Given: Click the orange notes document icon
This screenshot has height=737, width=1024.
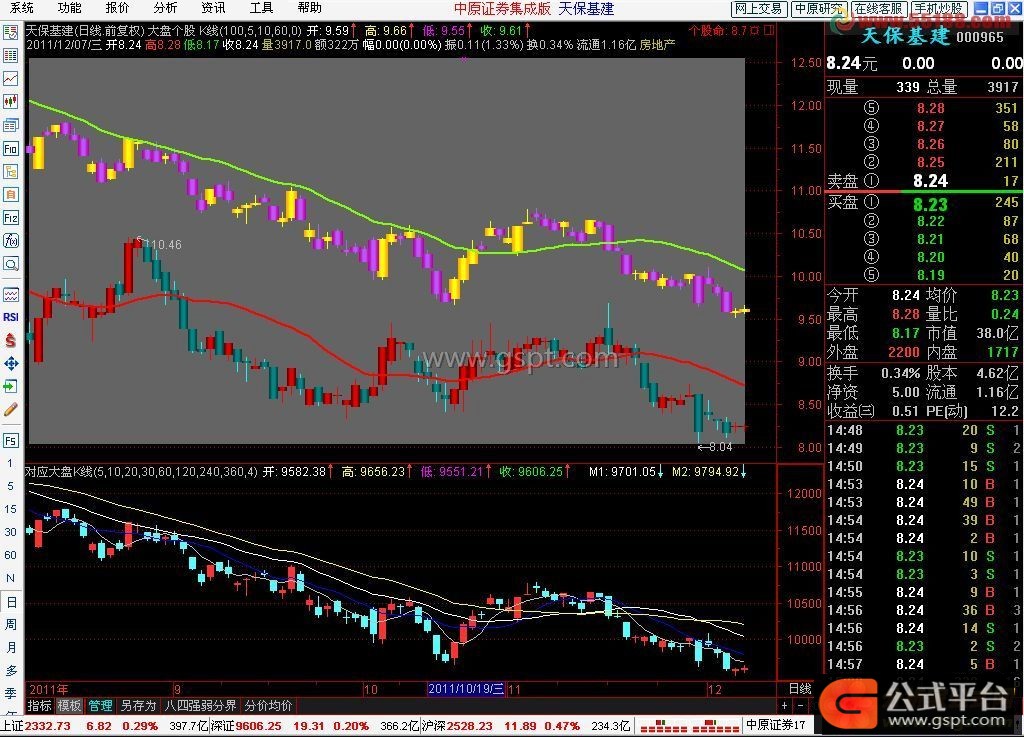Looking at the screenshot, I should click(10, 195).
